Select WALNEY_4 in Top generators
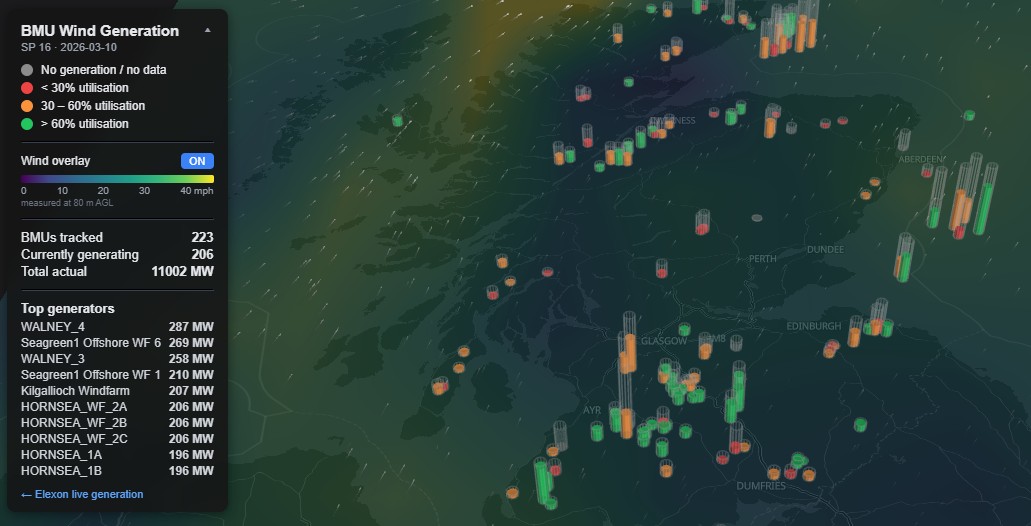This screenshot has height=526, width=1031. pos(117,327)
